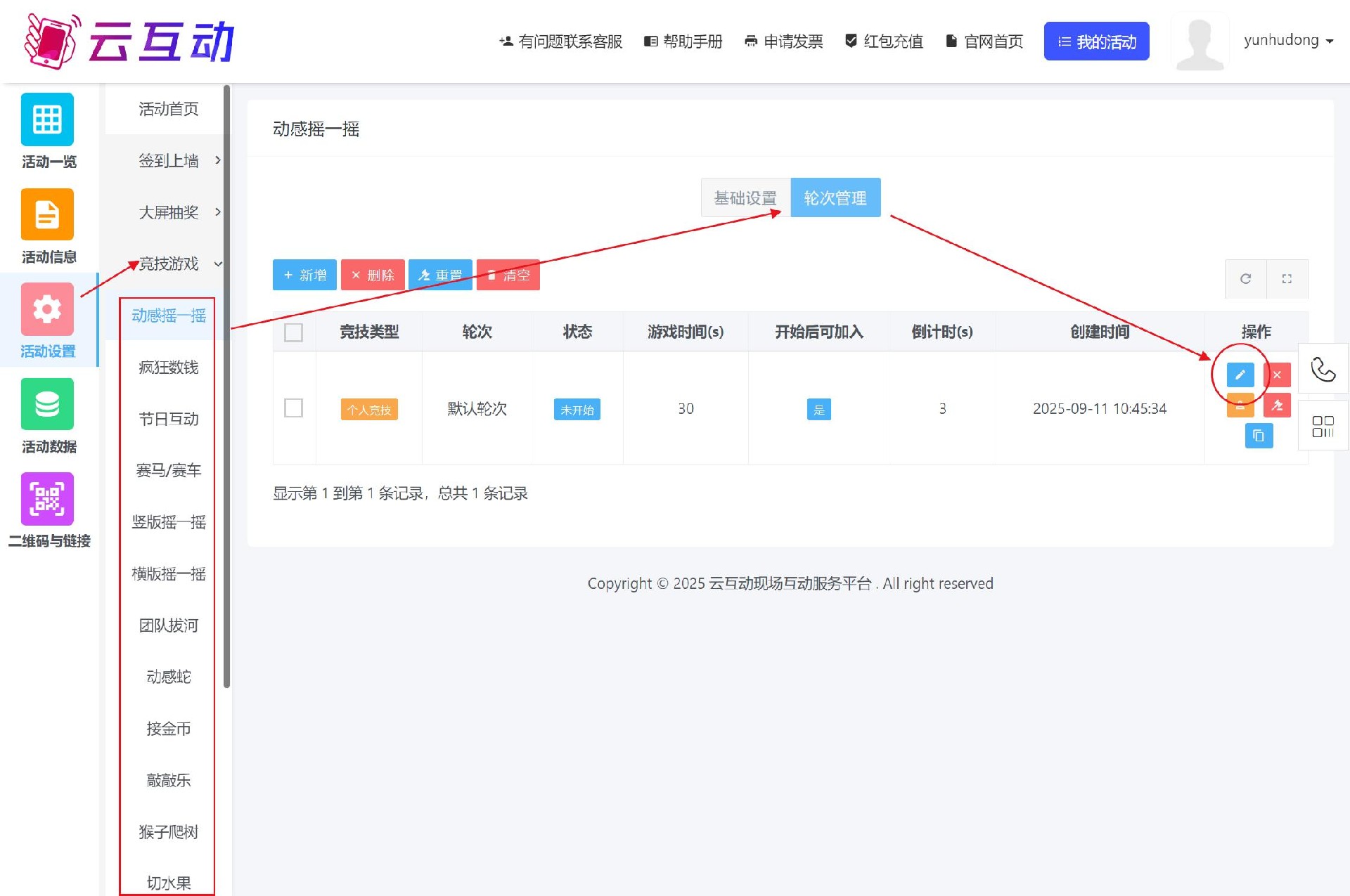Check the select-all header checkbox

pos(293,332)
